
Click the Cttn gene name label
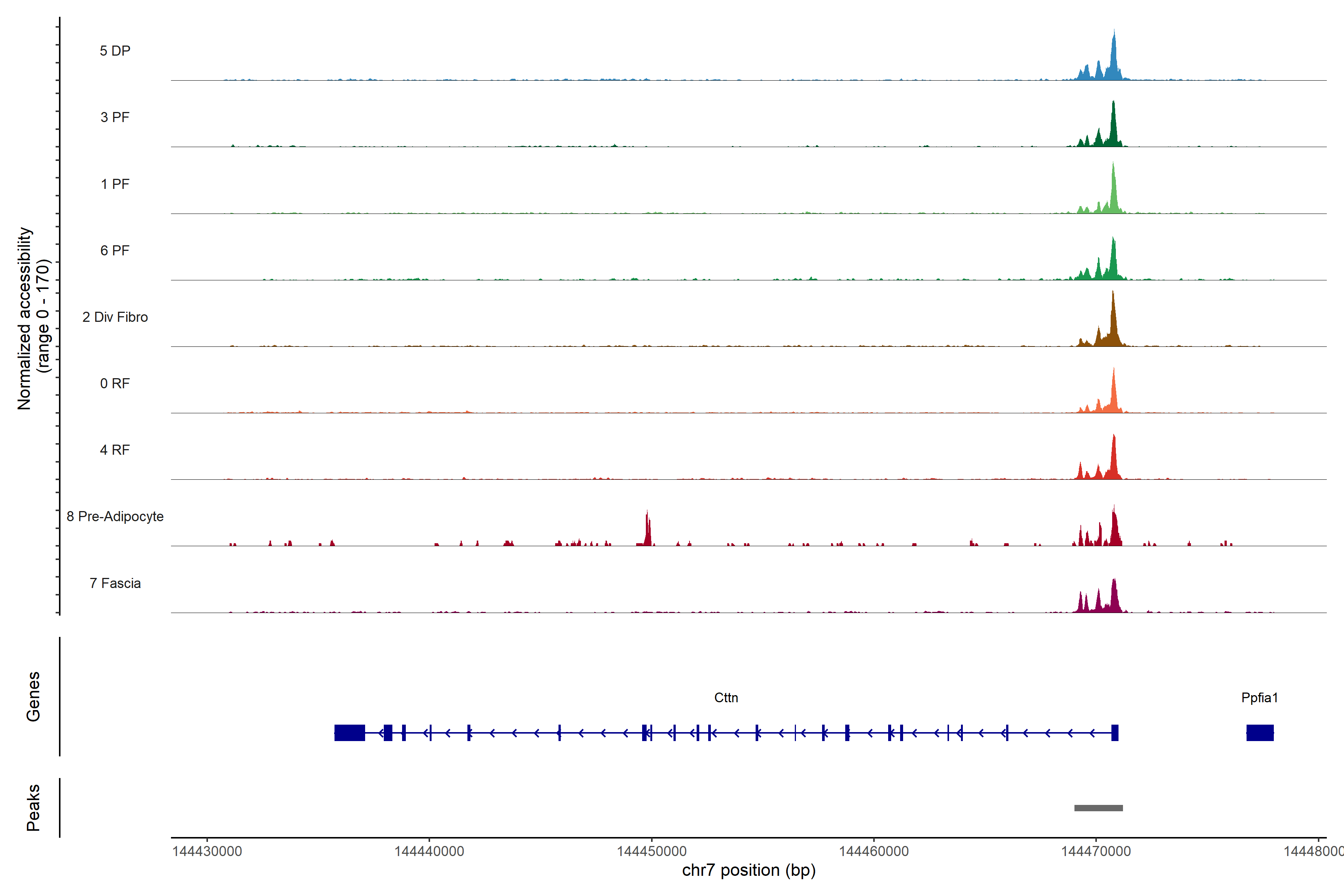(x=726, y=698)
